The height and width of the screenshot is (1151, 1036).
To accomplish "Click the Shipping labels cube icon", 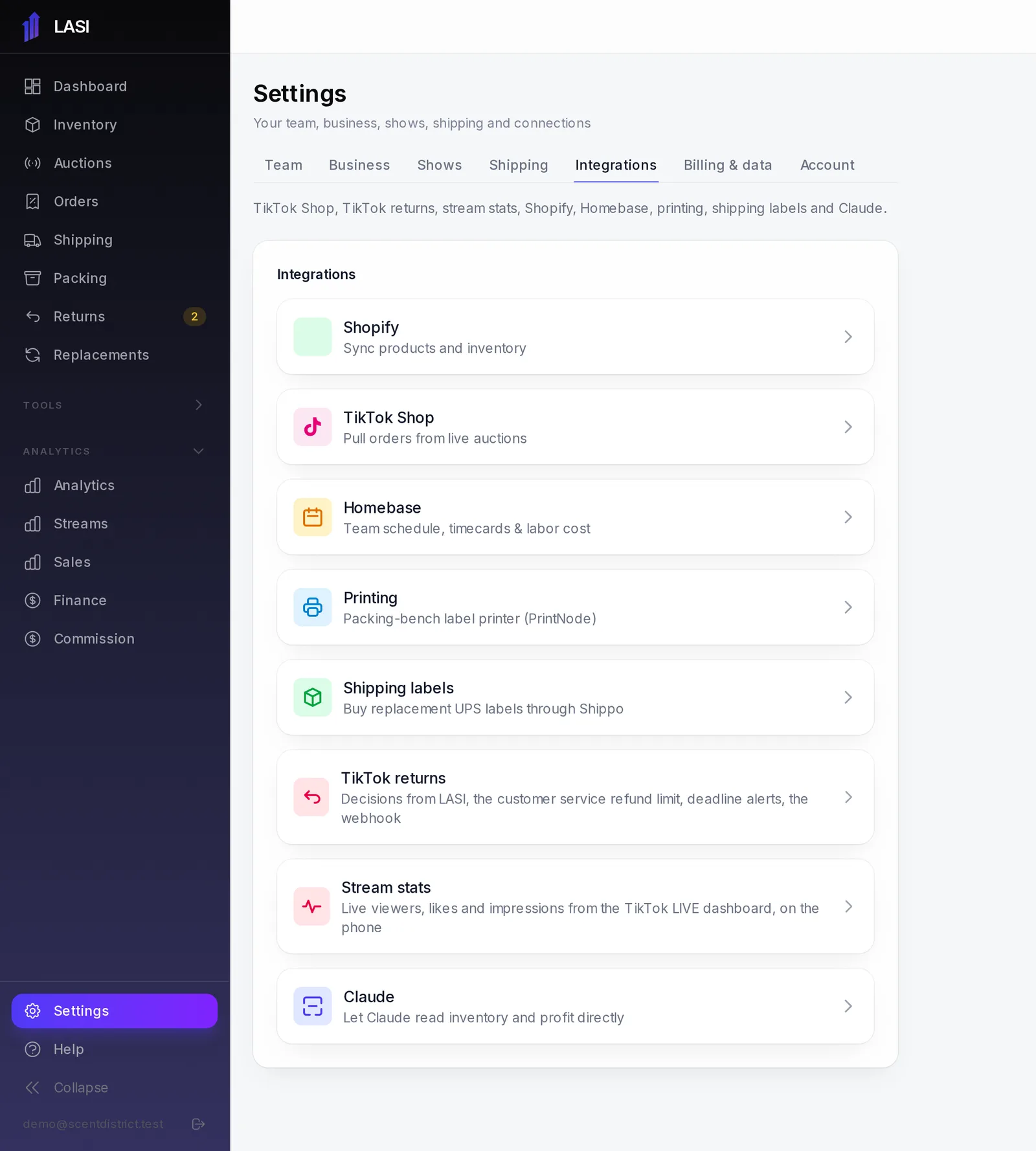I will [x=313, y=697].
